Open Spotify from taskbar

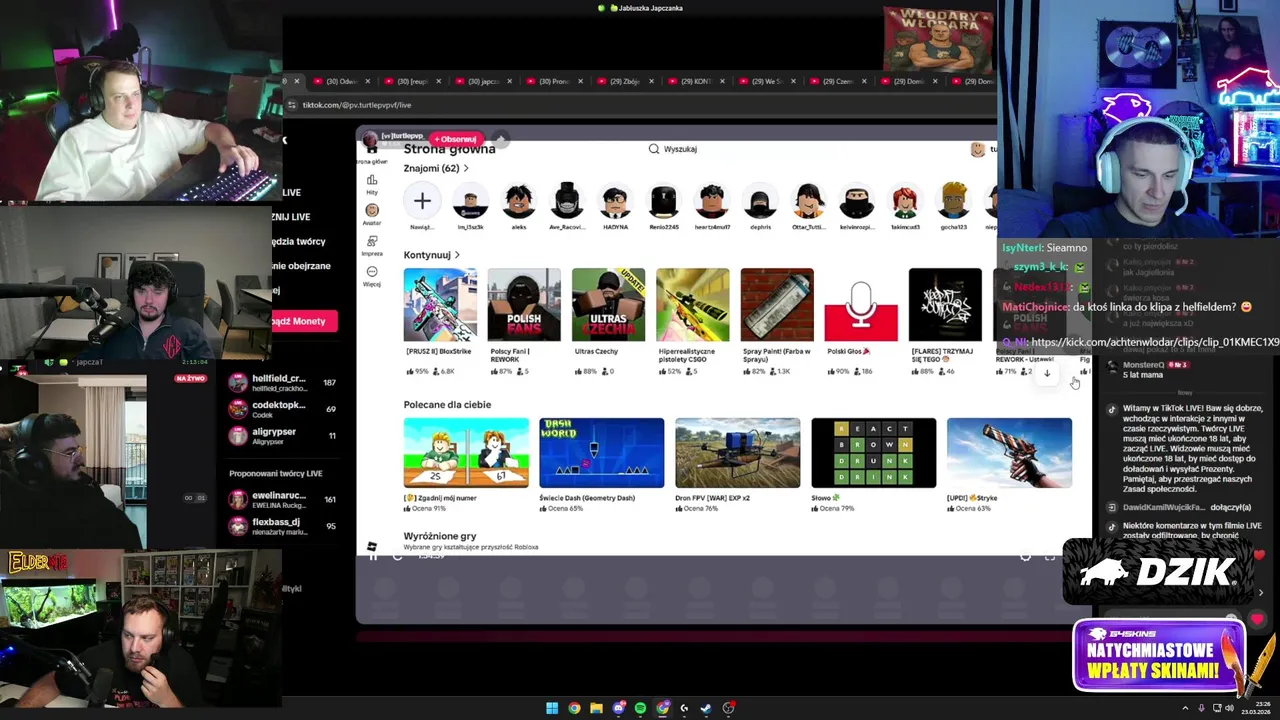[x=641, y=708]
